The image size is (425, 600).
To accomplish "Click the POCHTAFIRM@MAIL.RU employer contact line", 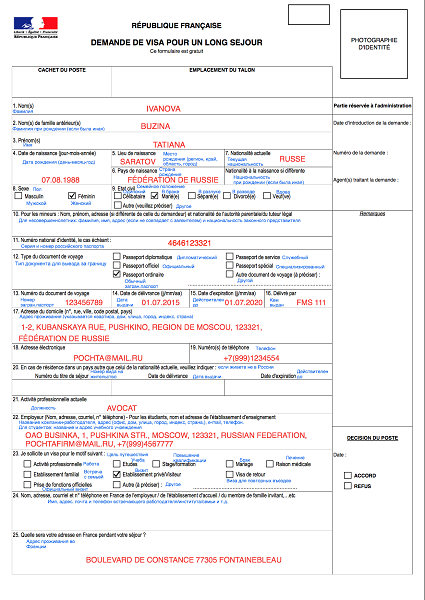I will tap(99, 444).
